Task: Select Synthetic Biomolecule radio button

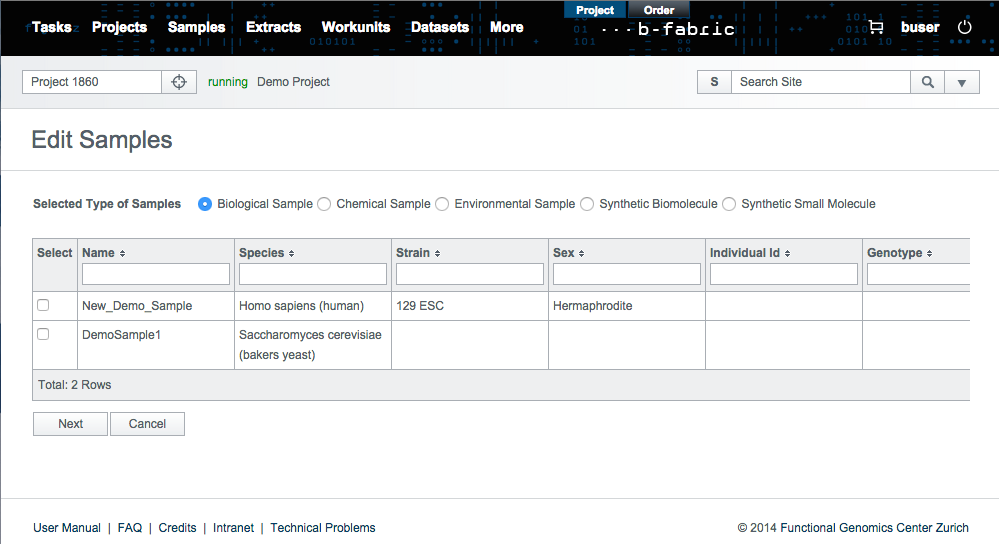Action: point(587,204)
